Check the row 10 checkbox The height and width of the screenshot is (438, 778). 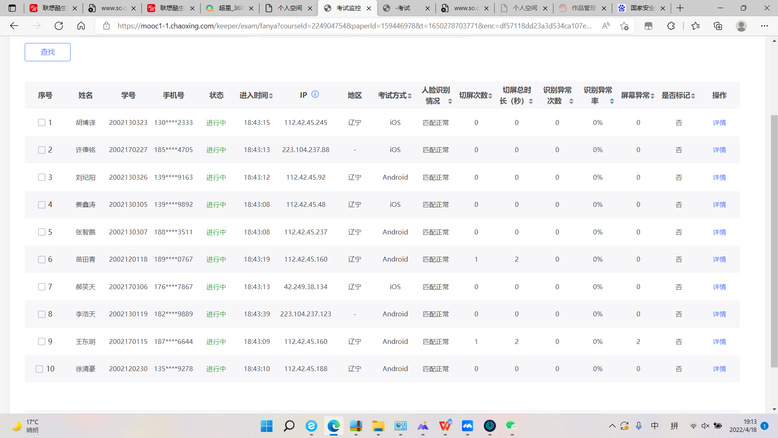(x=41, y=369)
